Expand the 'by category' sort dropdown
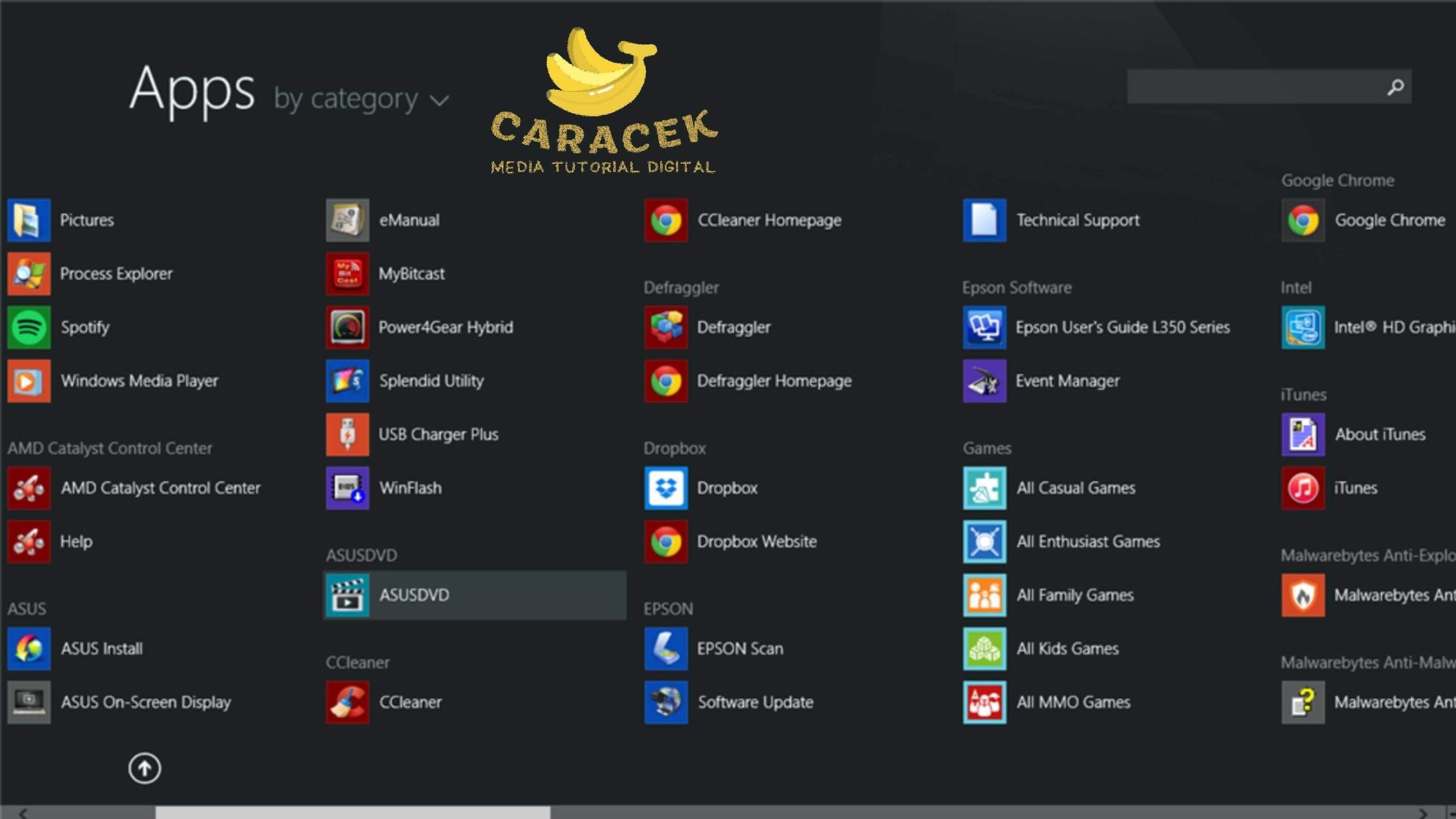 [362, 99]
